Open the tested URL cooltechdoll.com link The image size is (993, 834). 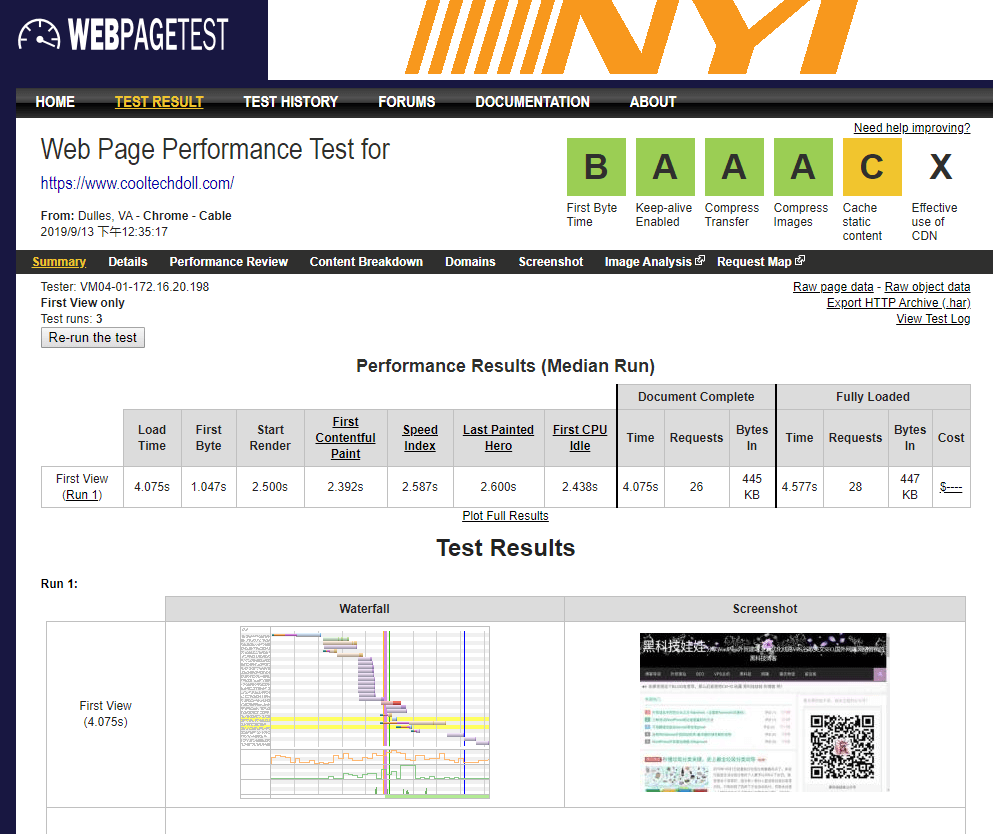pos(137,184)
